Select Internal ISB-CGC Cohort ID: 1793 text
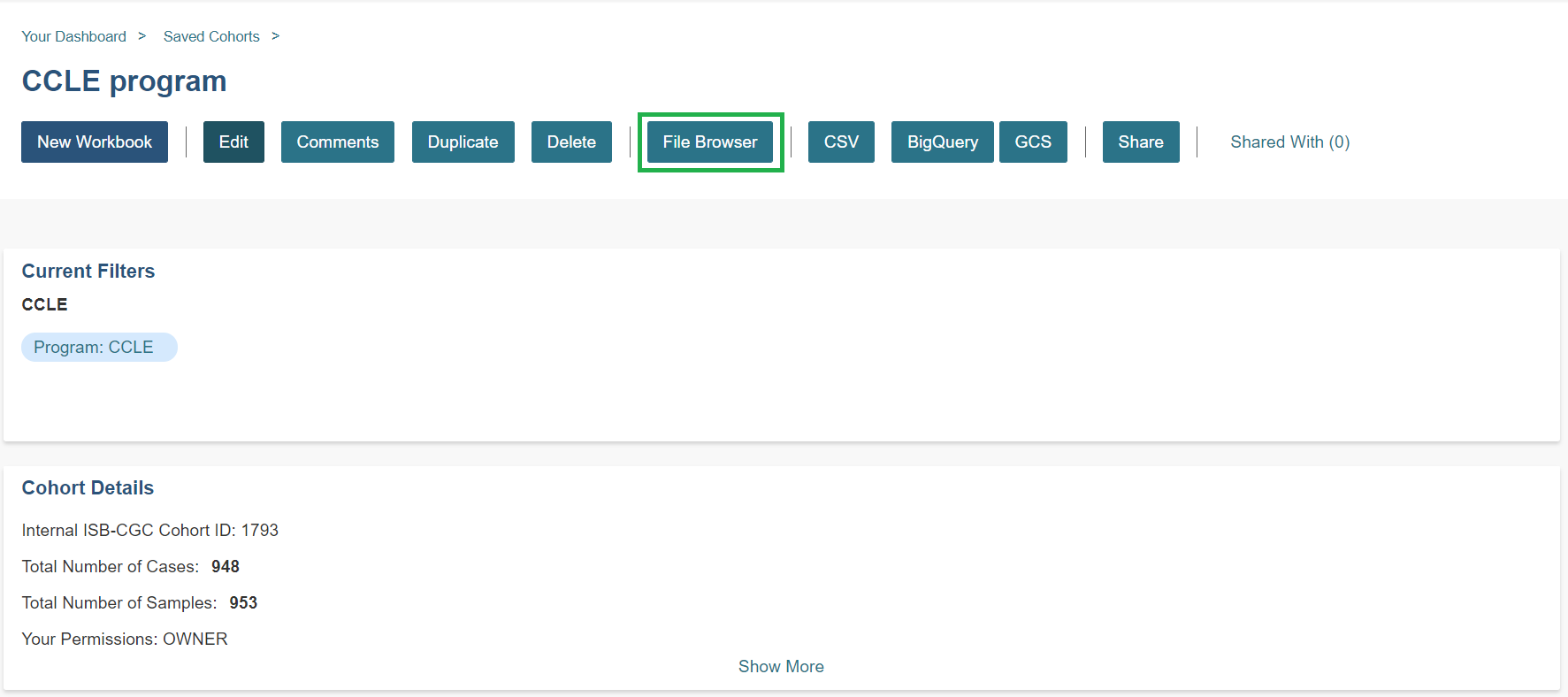Viewport: 1568px width, 697px height. (x=150, y=530)
